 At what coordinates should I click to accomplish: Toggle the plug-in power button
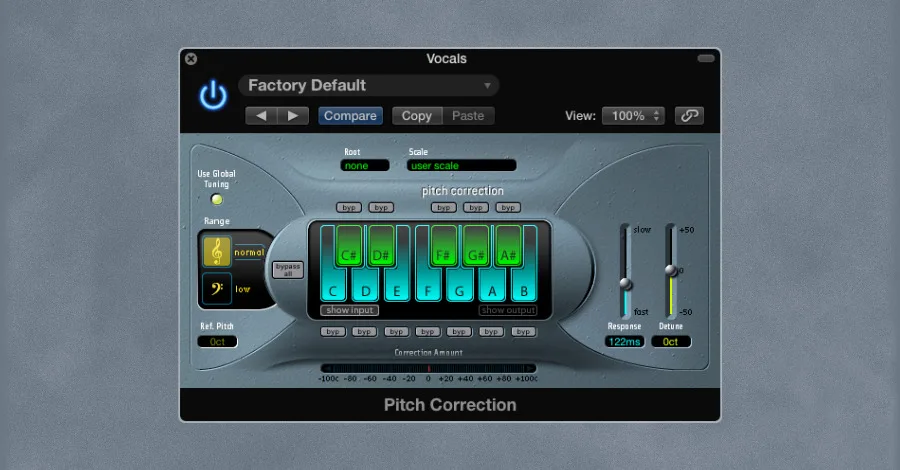pos(213,95)
